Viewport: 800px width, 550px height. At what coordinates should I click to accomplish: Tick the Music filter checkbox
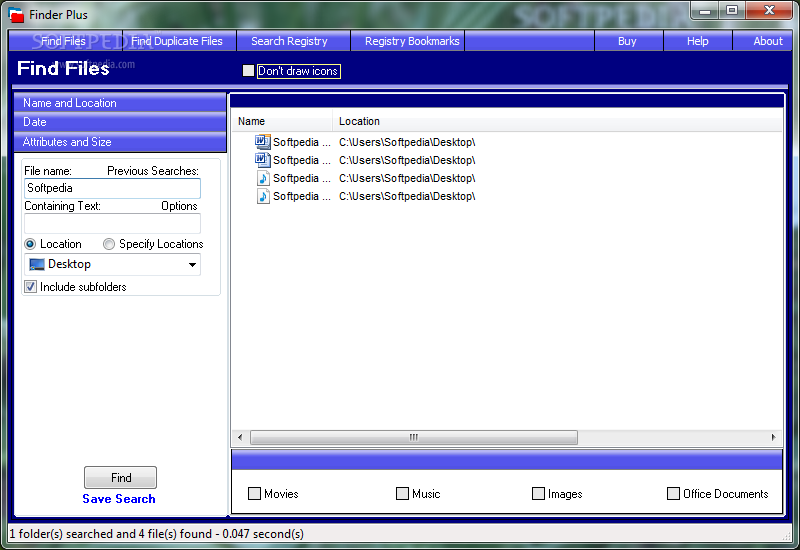tap(402, 493)
